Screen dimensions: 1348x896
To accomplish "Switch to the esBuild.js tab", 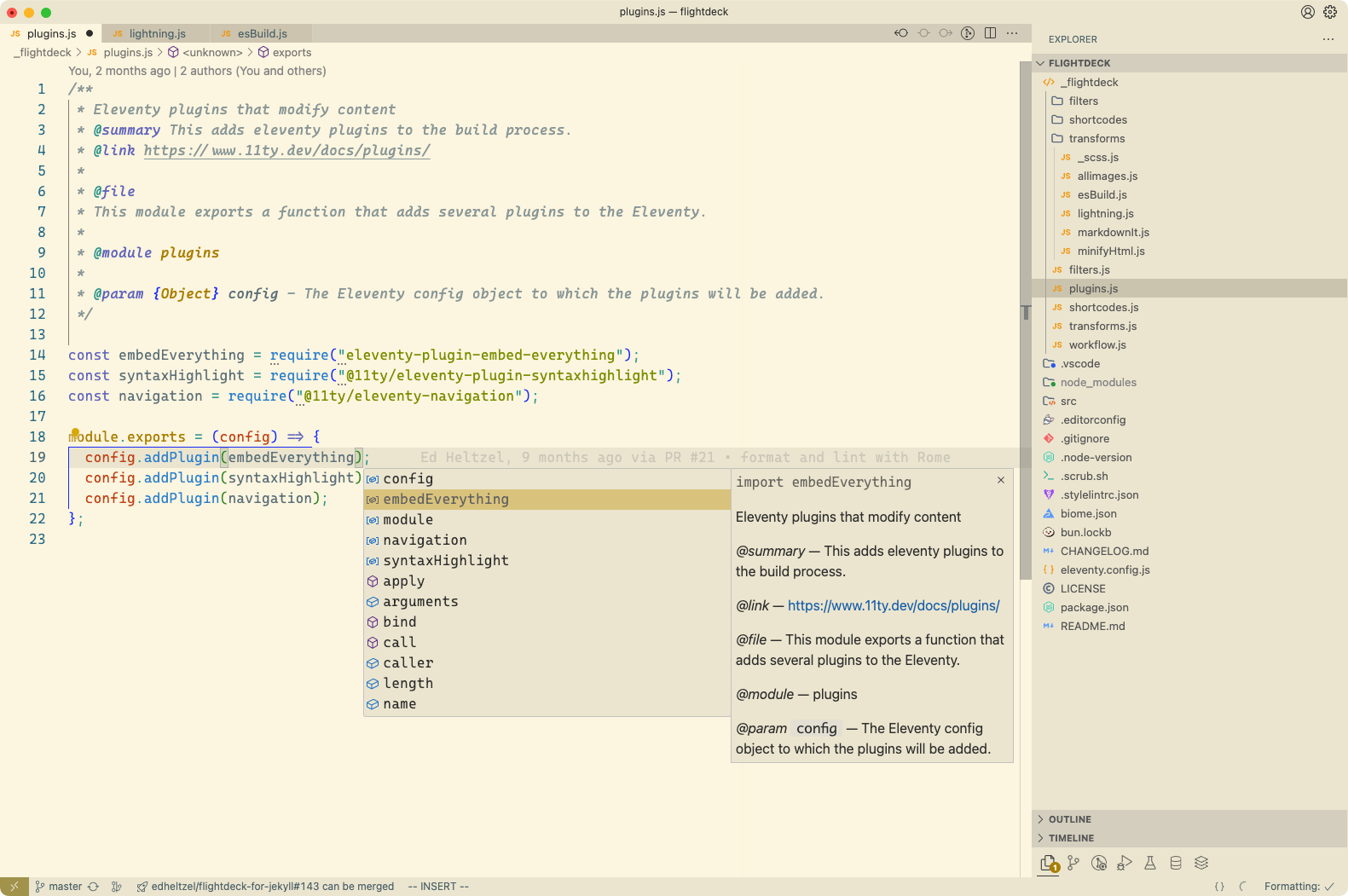I will click(262, 34).
